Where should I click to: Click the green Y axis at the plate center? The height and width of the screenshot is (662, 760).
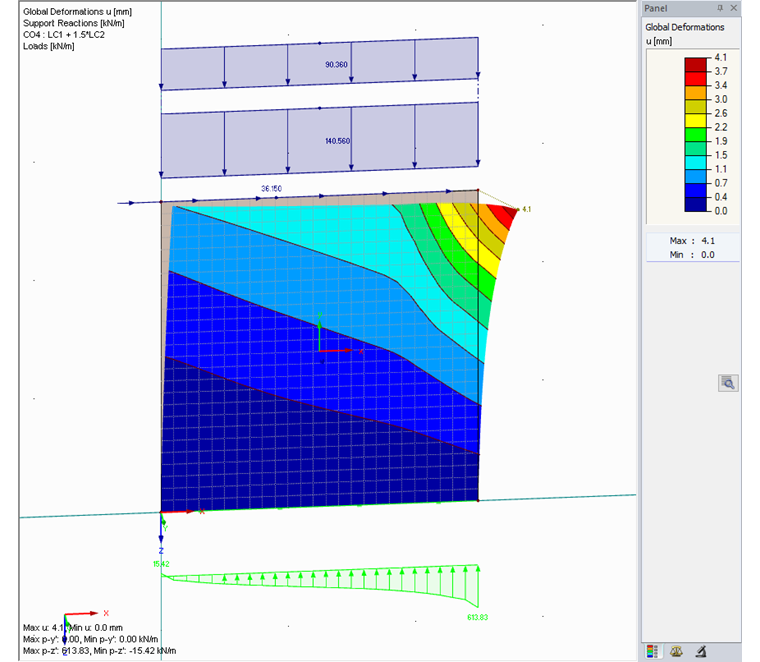[x=319, y=332]
